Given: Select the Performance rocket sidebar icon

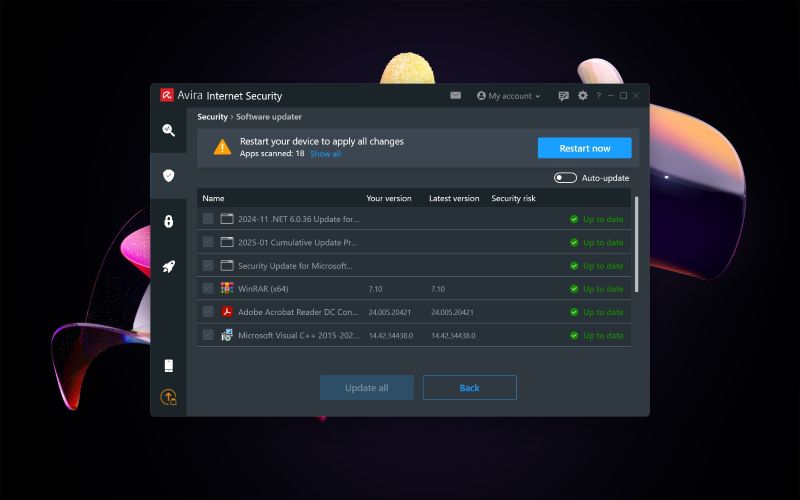Looking at the screenshot, I should tap(168, 266).
